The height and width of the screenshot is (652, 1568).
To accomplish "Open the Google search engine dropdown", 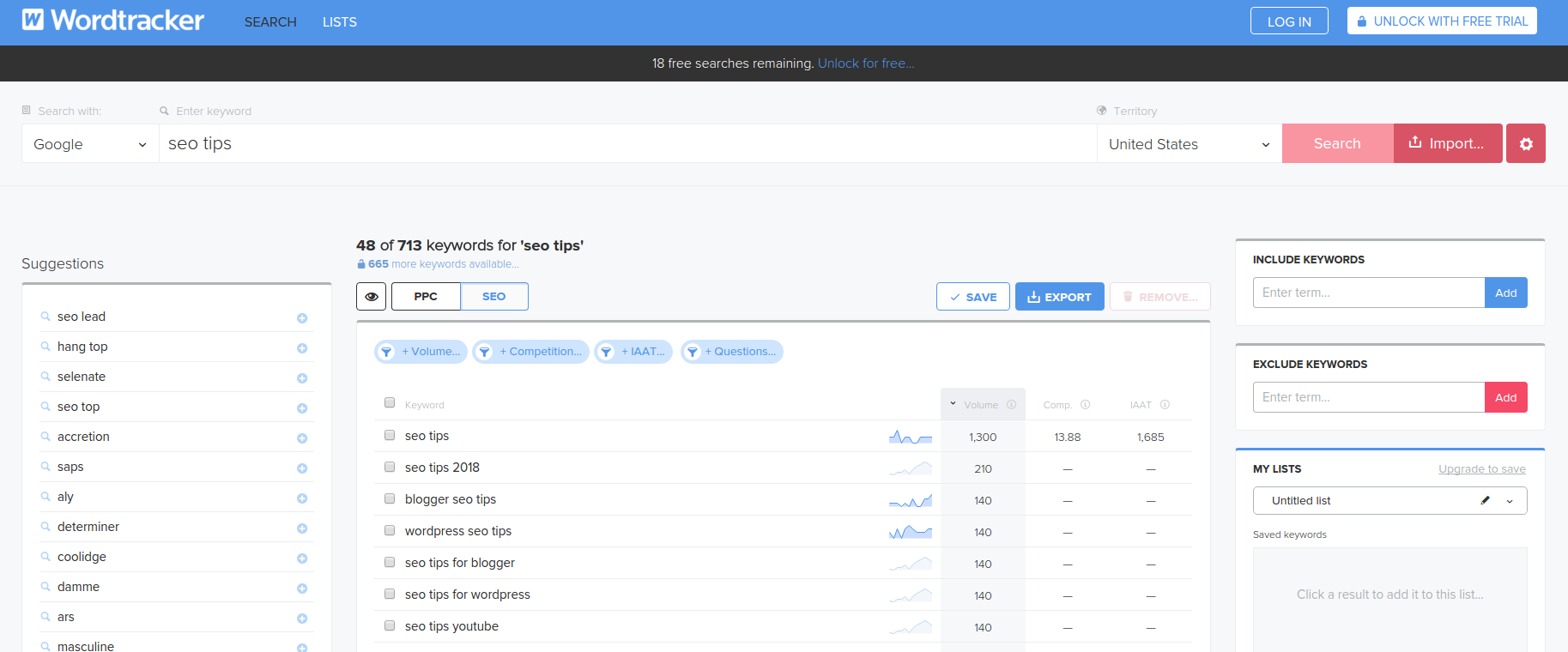I will [90, 144].
